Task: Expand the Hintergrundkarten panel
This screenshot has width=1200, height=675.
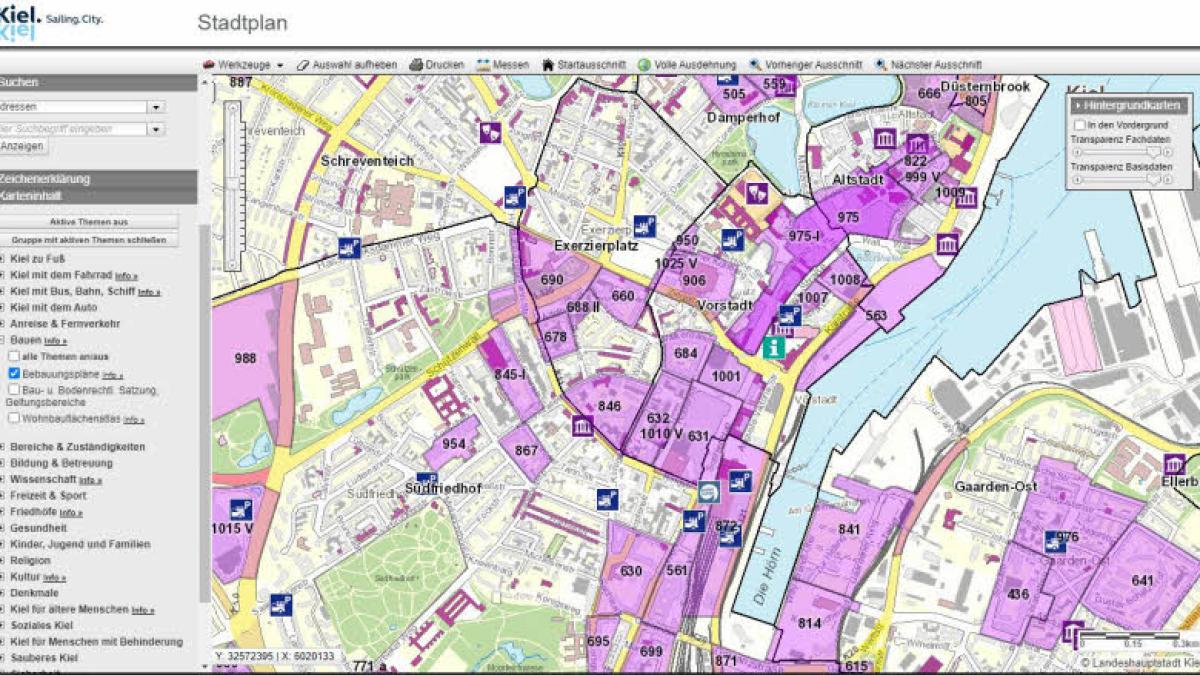Action: 1125,103
